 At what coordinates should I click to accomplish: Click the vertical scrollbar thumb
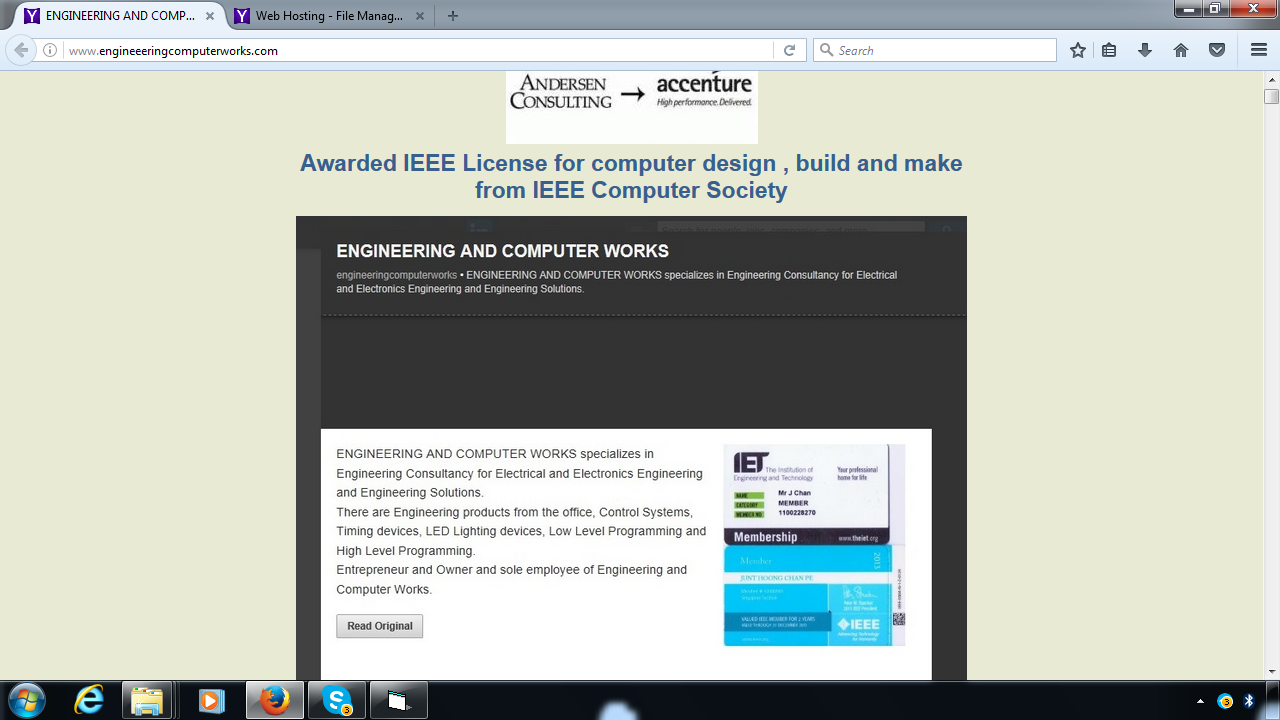click(x=1271, y=96)
